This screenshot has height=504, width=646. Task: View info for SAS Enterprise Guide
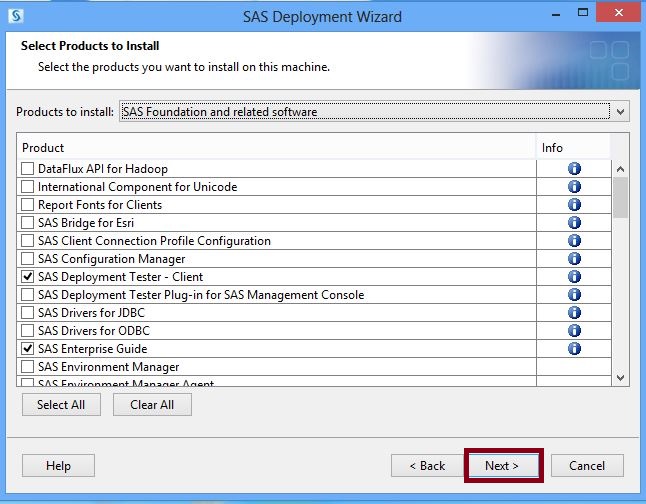[574, 349]
